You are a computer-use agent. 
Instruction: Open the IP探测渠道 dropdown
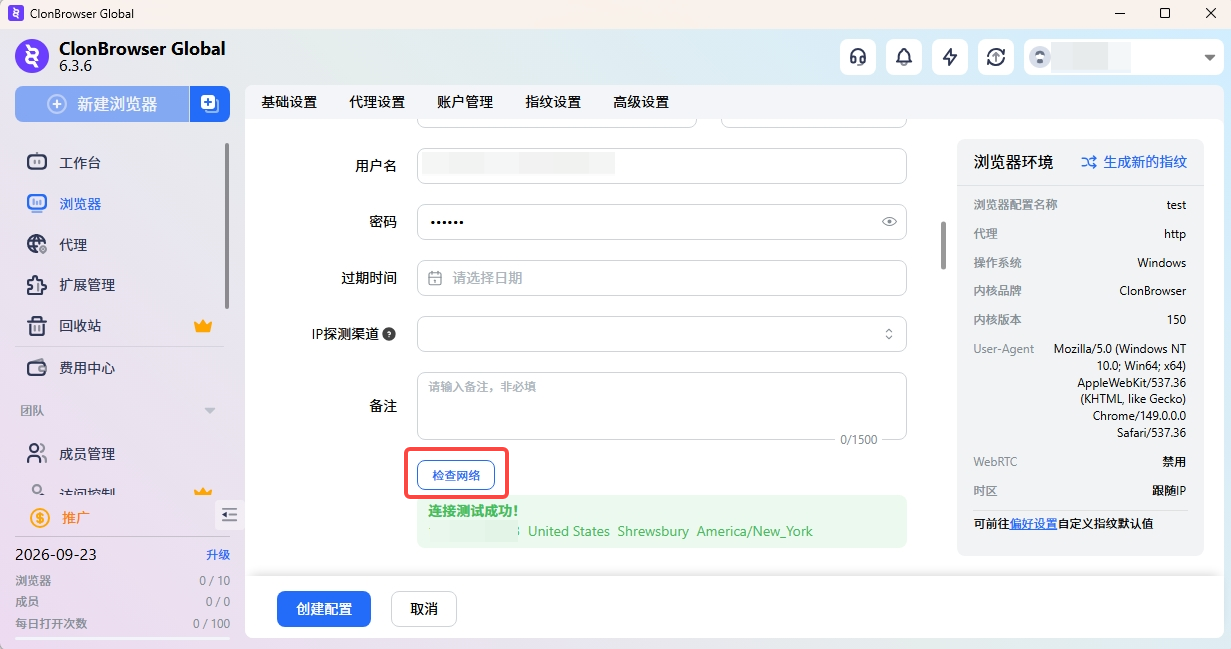[662, 334]
